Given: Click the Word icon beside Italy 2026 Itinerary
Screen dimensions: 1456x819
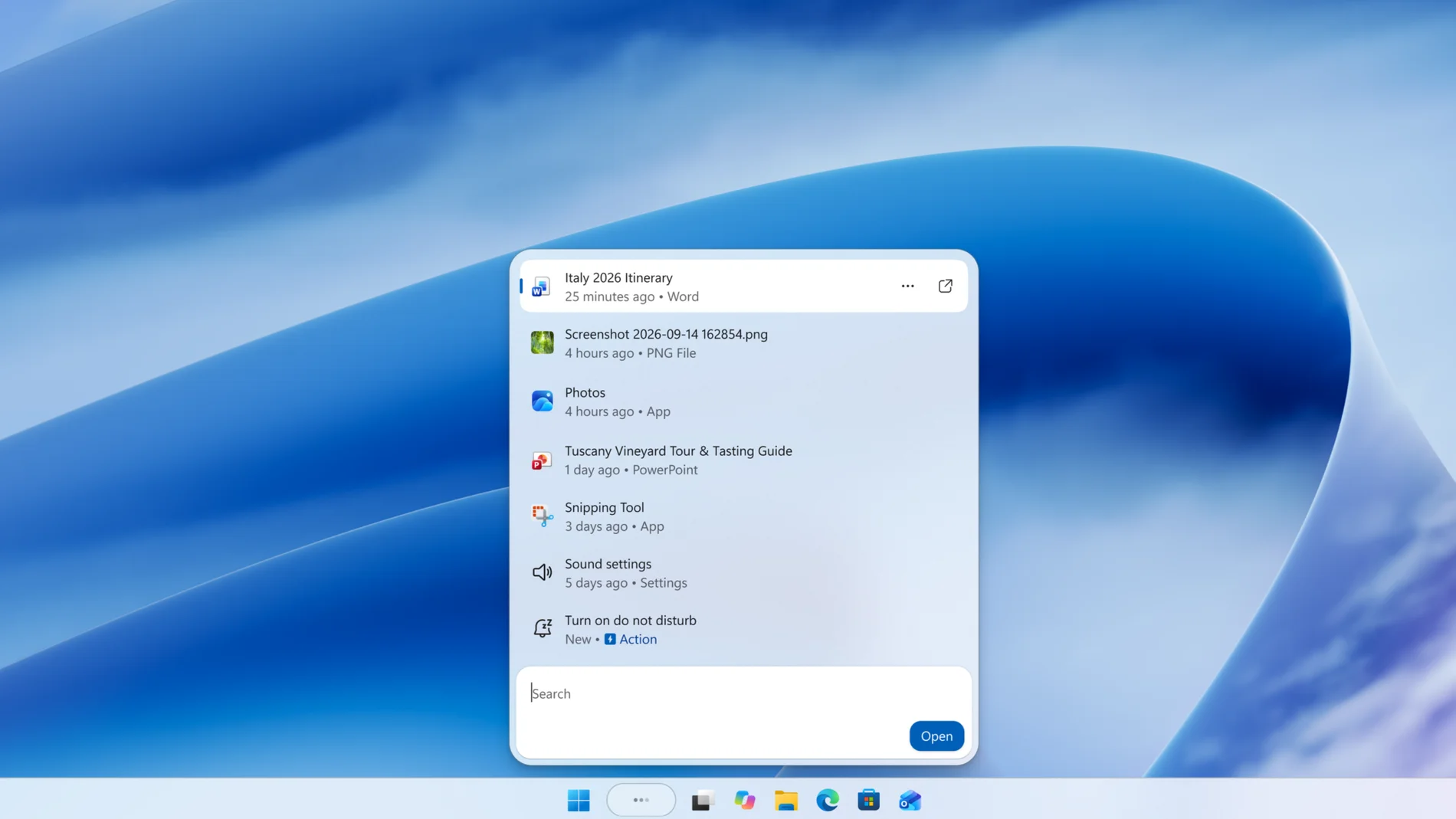Looking at the screenshot, I should click(542, 287).
